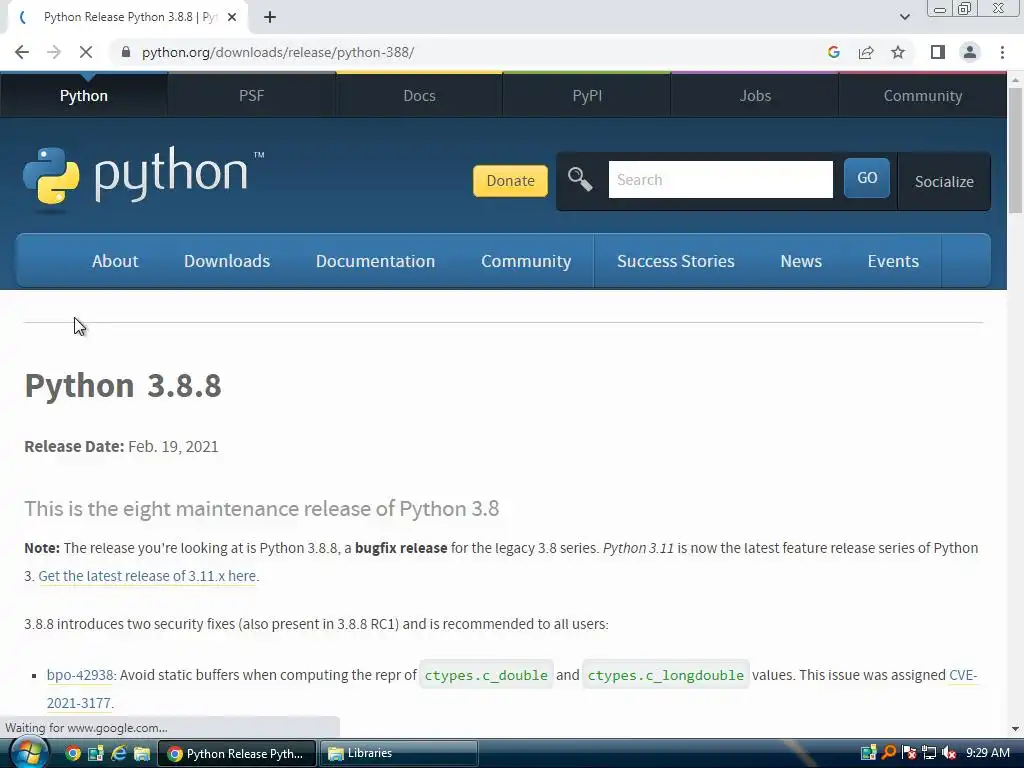Open the Google icon in address bar
This screenshot has height=768, width=1024.
tap(833, 52)
